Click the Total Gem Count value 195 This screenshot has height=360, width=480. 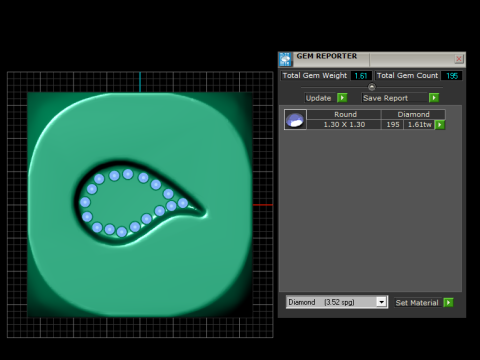[452, 76]
